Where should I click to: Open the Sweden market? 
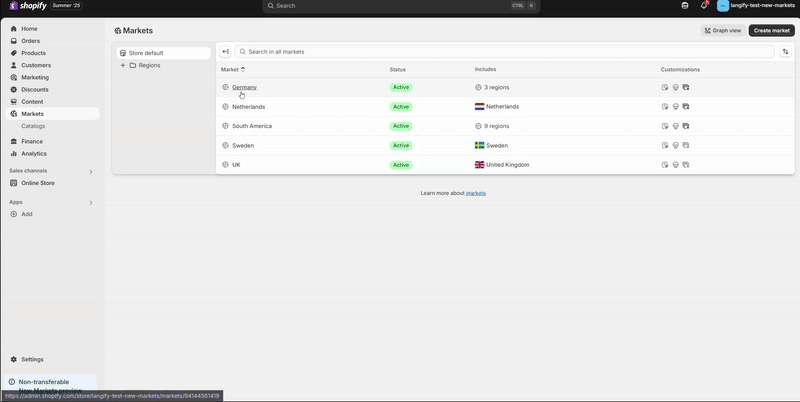pyautogui.click(x=243, y=145)
